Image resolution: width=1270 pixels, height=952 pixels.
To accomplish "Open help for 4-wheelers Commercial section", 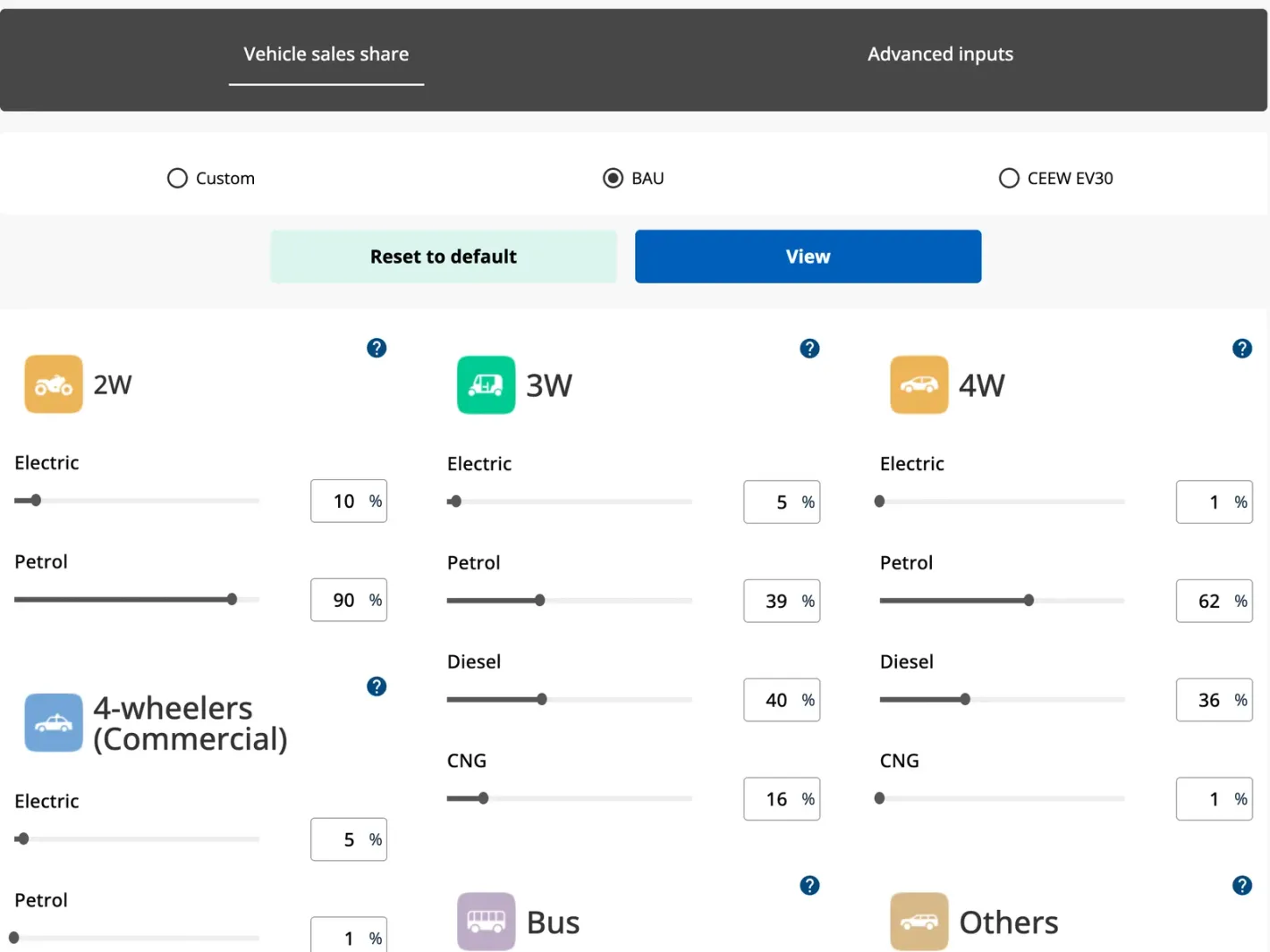I will tap(377, 687).
